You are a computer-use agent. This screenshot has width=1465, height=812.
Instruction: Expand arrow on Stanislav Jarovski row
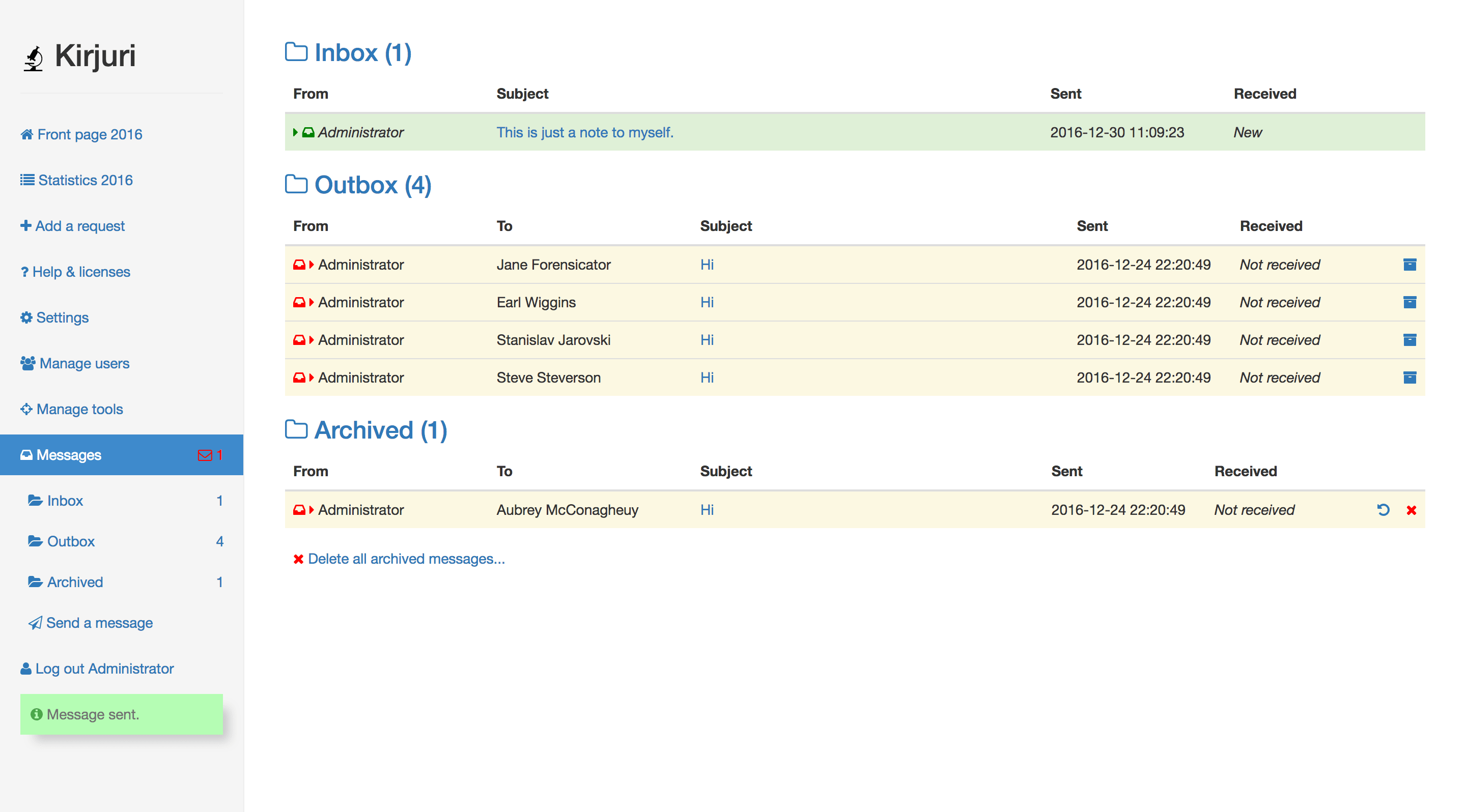click(x=312, y=340)
